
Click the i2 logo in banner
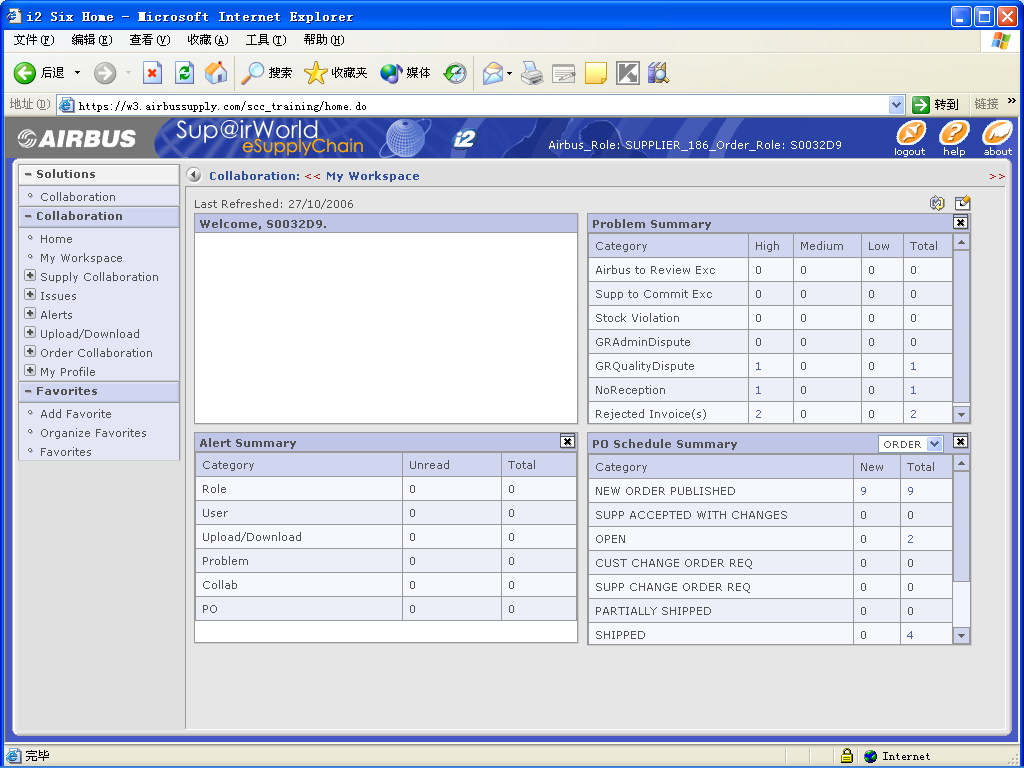click(x=464, y=138)
